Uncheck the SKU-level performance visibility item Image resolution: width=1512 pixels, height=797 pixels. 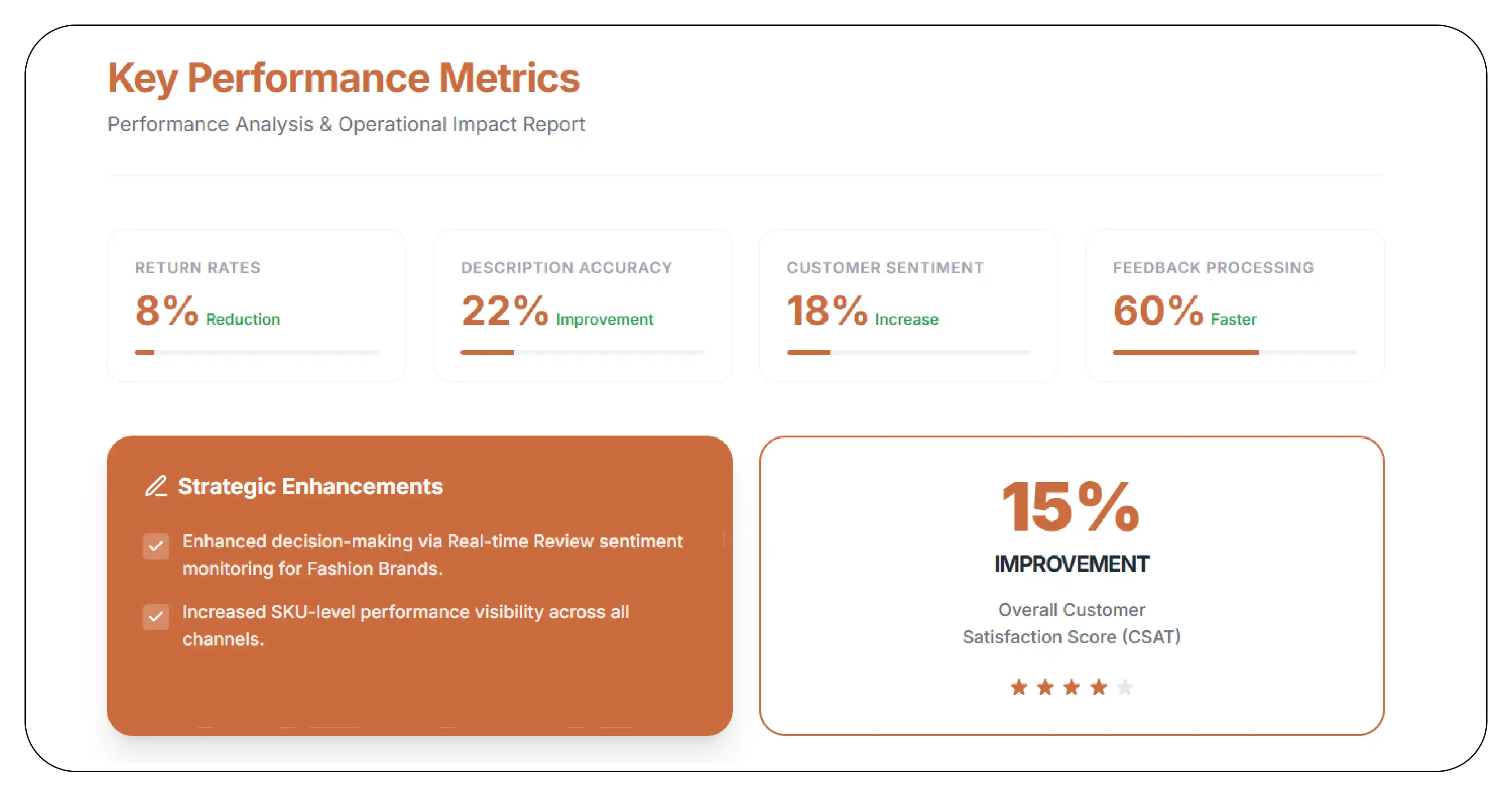click(156, 617)
